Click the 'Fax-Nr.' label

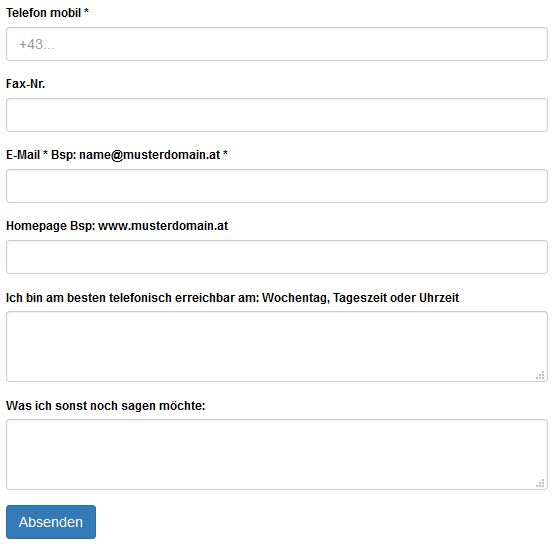click(x=26, y=85)
